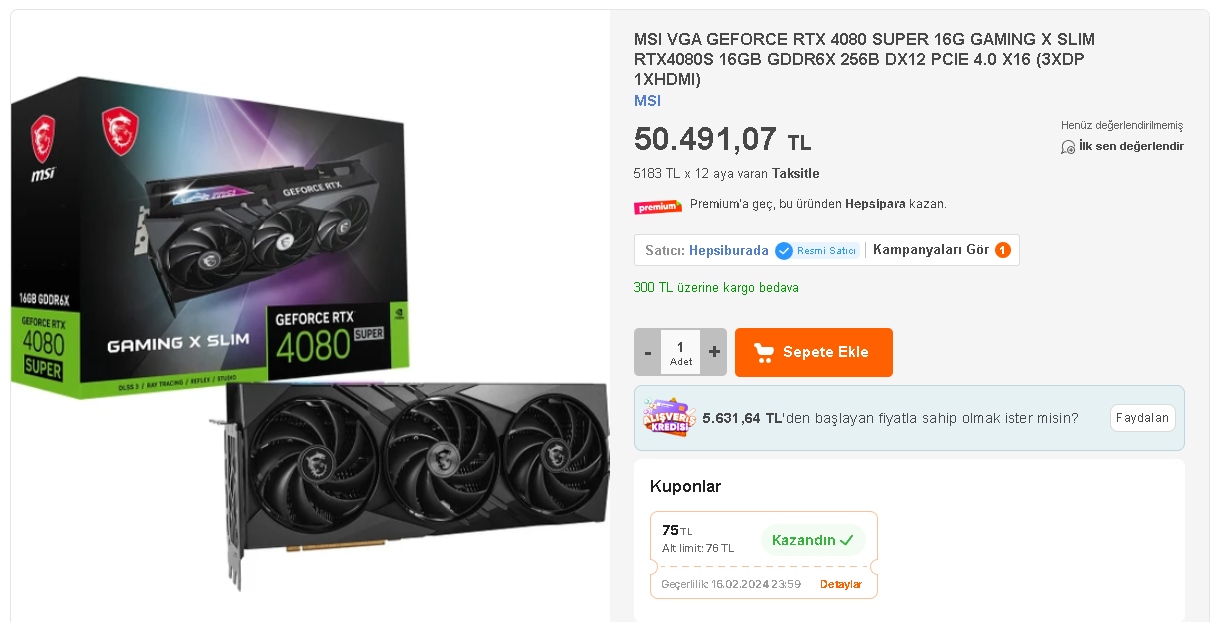Click the Kazandın coupon button
The height and width of the screenshot is (622, 1217).
click(x=813, y=540)
